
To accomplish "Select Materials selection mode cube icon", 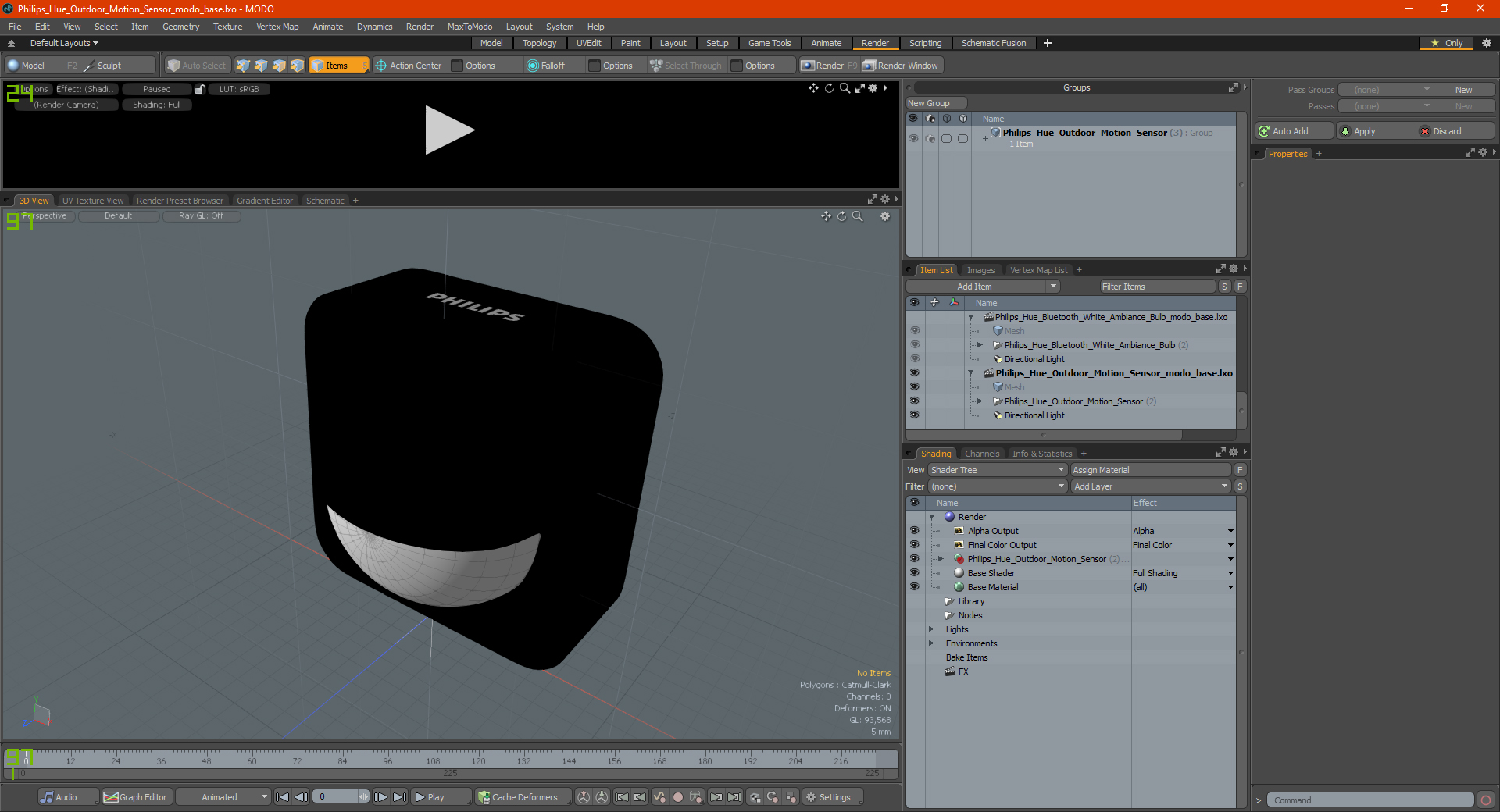I will [x=297, y=66].
